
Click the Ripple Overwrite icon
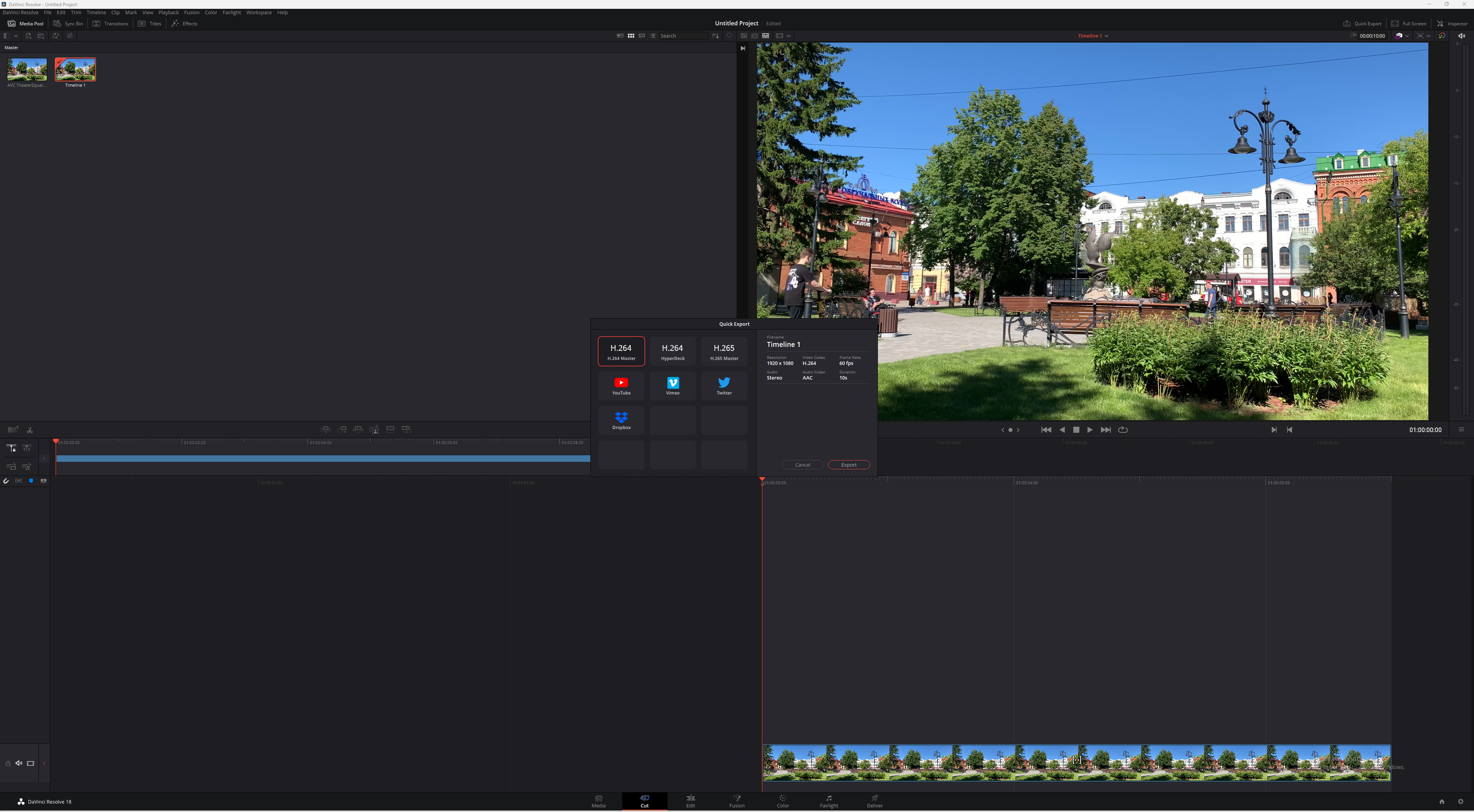[358, 429]
